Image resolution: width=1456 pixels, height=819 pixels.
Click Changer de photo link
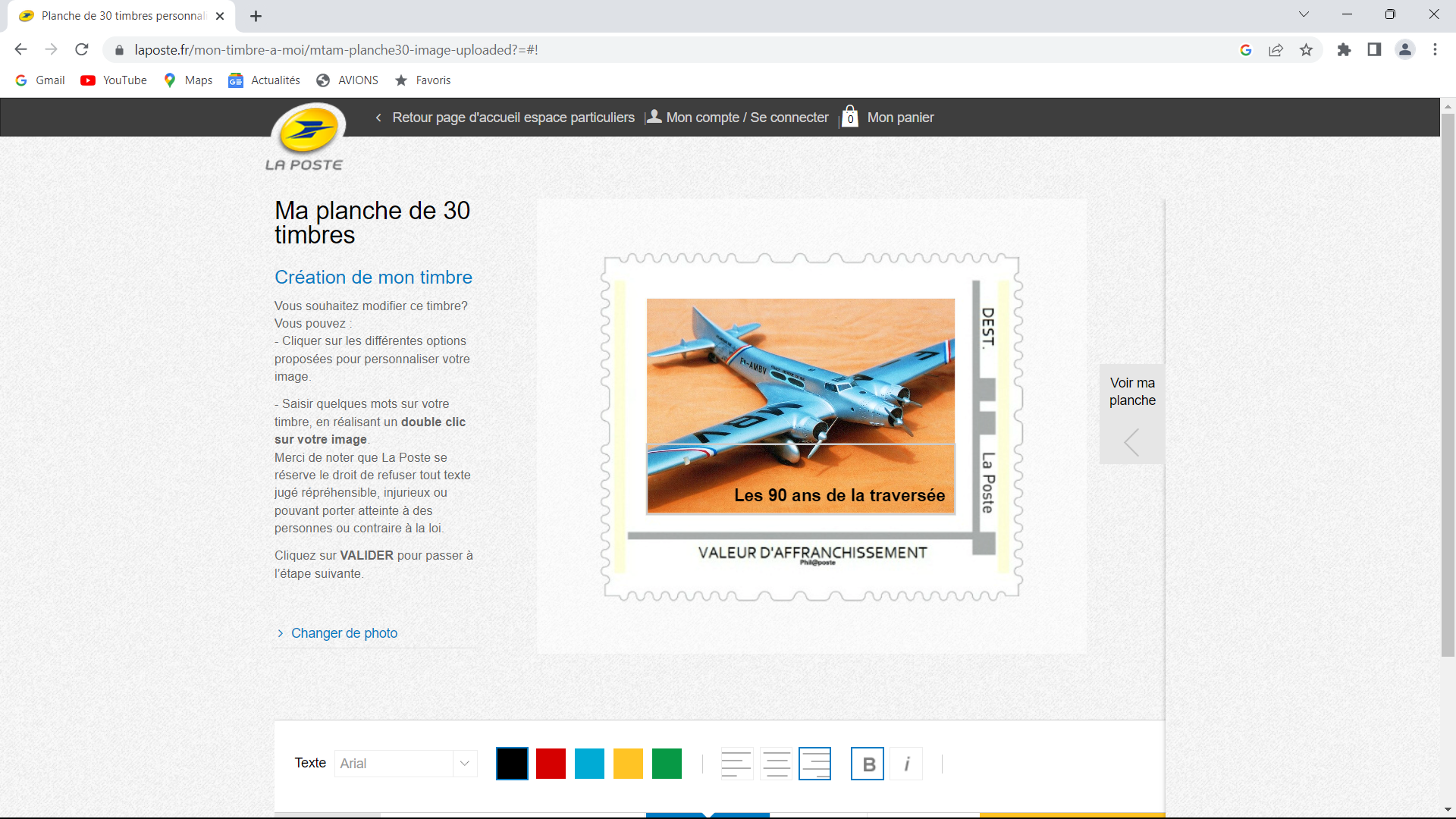344,633
